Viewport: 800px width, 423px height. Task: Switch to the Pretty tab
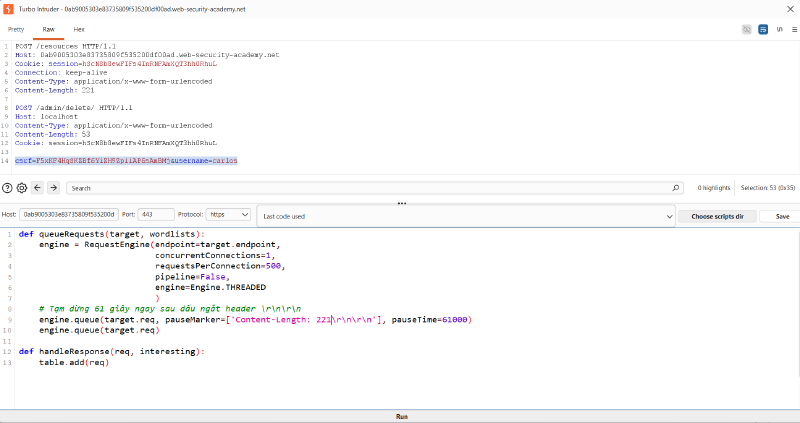pyautogui.click(x=16, y=30)
